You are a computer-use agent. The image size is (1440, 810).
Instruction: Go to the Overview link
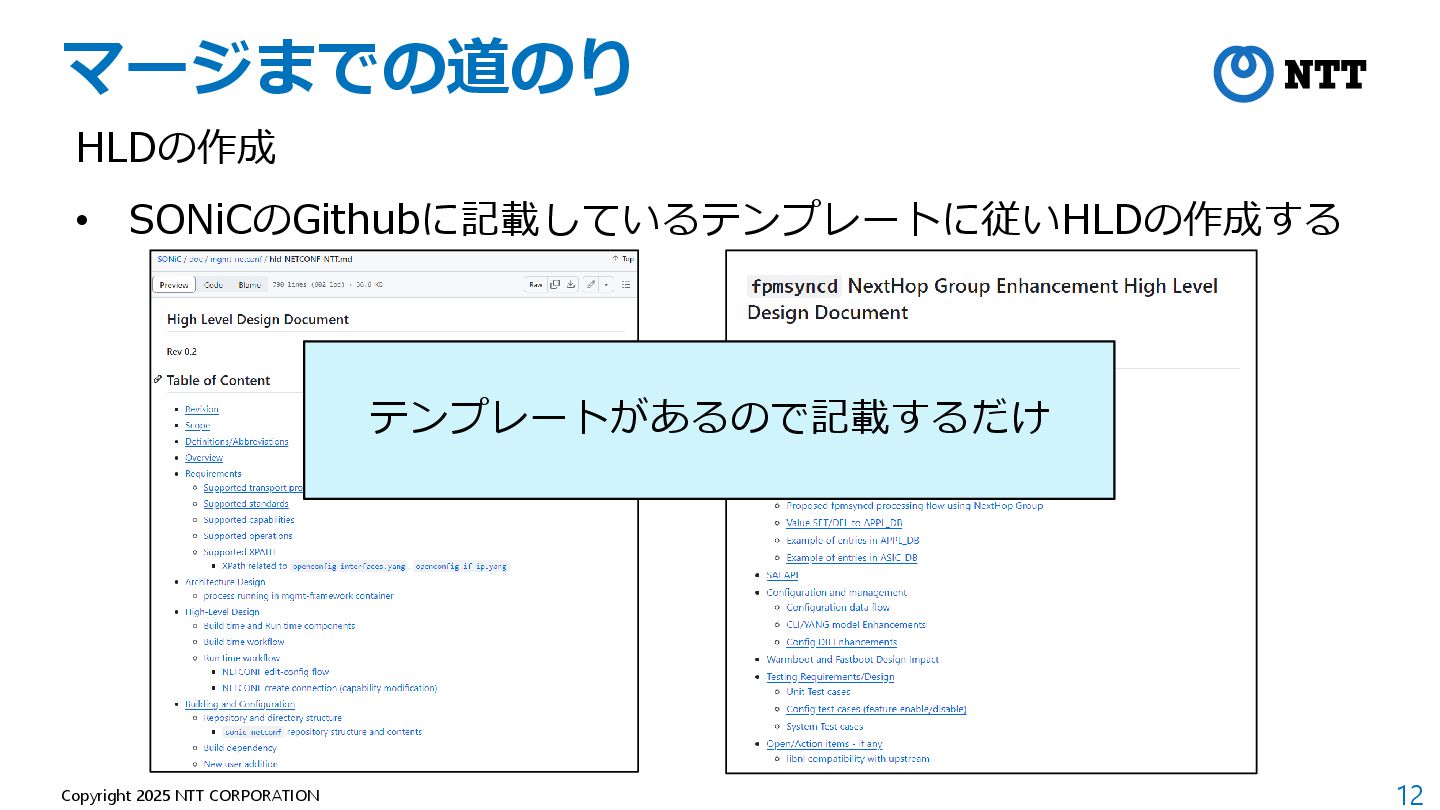(x=203, y=457)
